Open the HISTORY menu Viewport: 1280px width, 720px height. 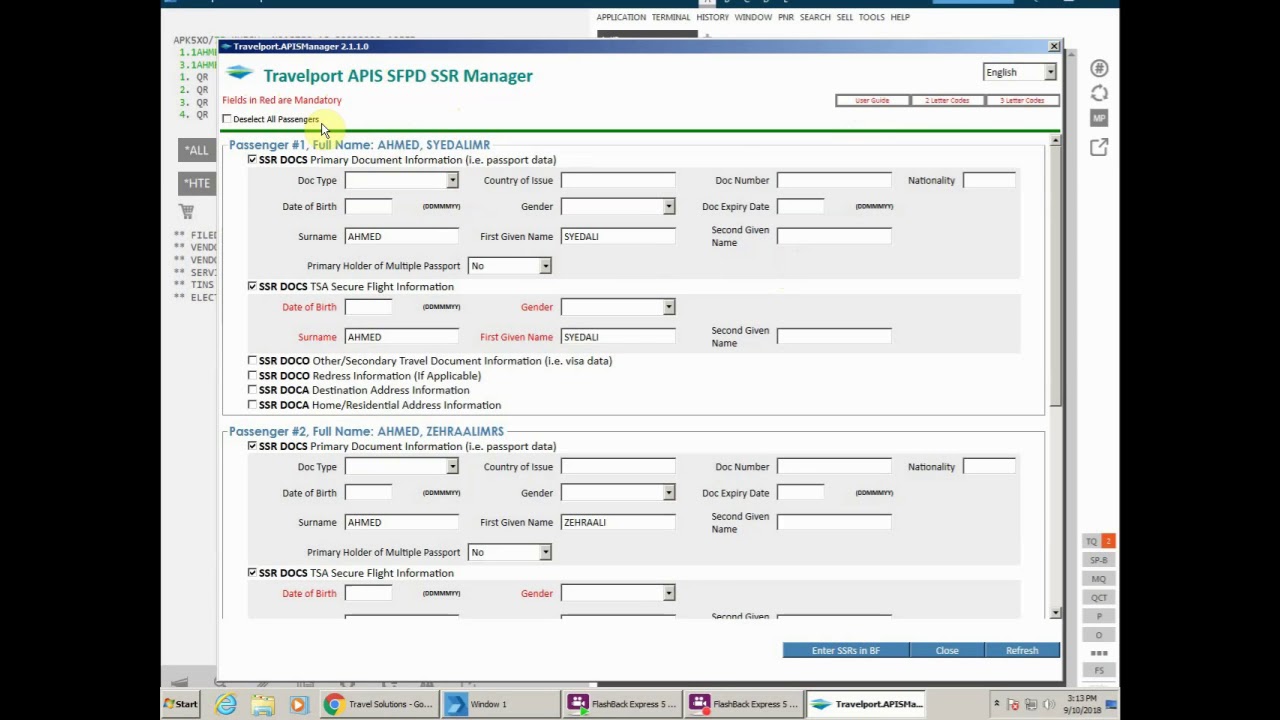coord(712,17)
